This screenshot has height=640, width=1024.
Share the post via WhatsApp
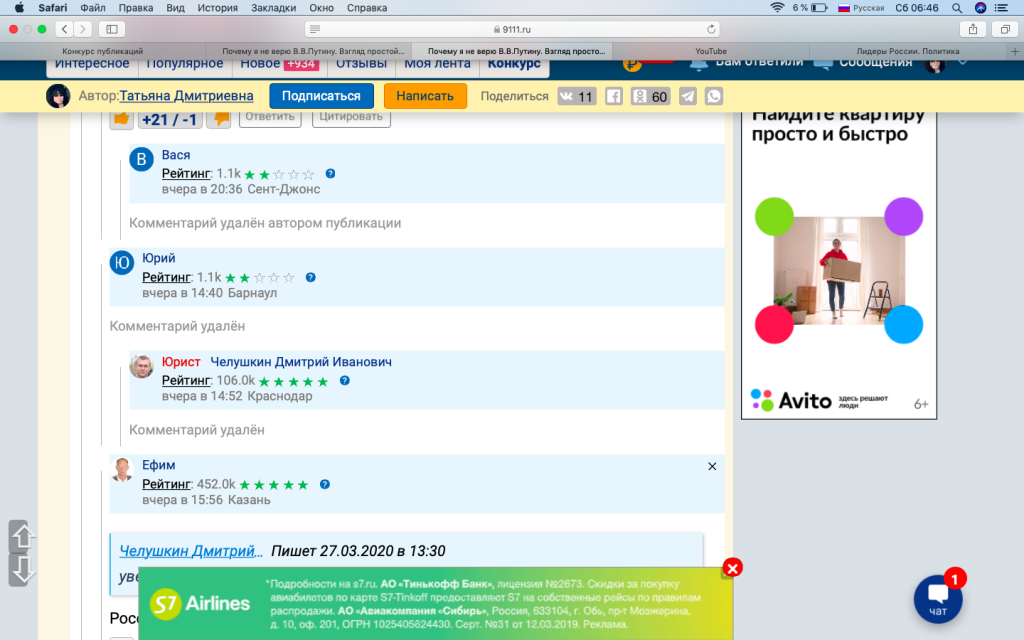[713, 96]
